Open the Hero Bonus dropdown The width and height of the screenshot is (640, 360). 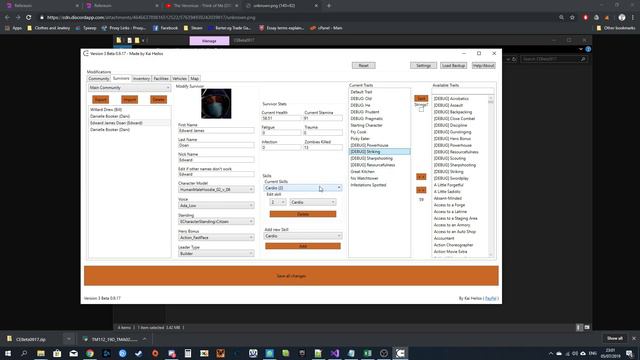pyautogui.click(x=216, y=238)
